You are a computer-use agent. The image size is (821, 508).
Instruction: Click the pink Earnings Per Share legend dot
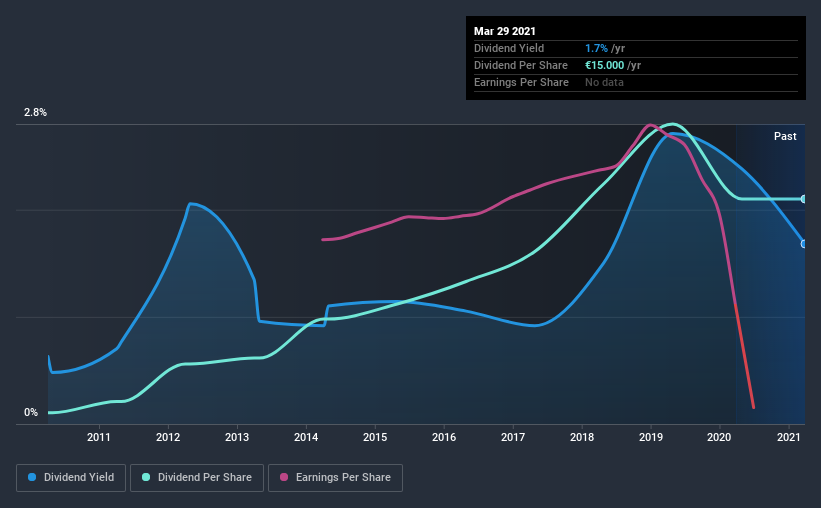pyautogui.click(x=284, y=477)
